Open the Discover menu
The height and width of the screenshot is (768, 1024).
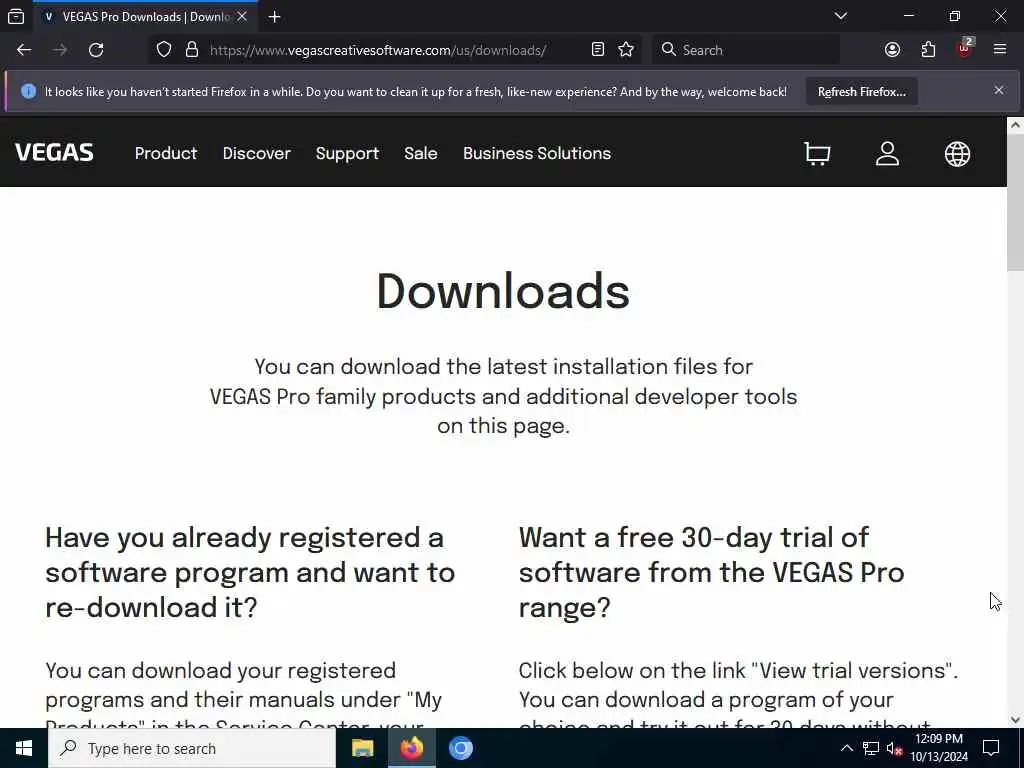tap(257, 153)
